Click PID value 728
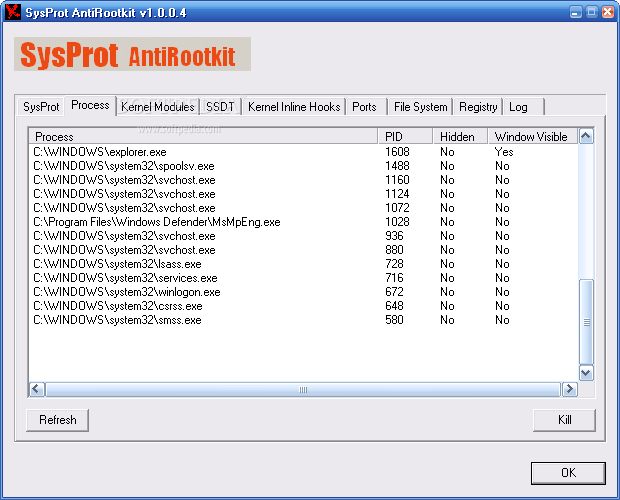620x500 pixels. point(394,264)
